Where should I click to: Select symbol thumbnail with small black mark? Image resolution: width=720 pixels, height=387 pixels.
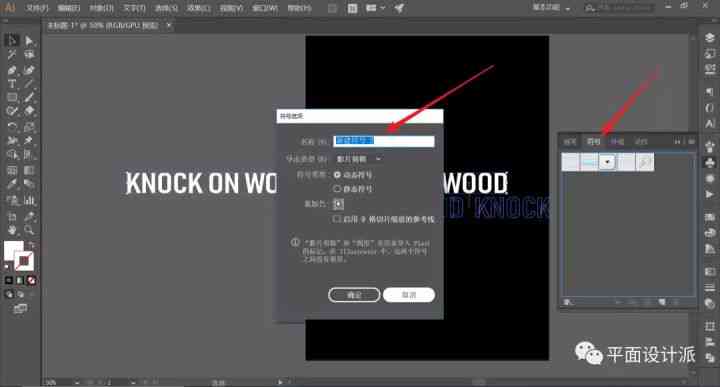(x=608, y=162)
